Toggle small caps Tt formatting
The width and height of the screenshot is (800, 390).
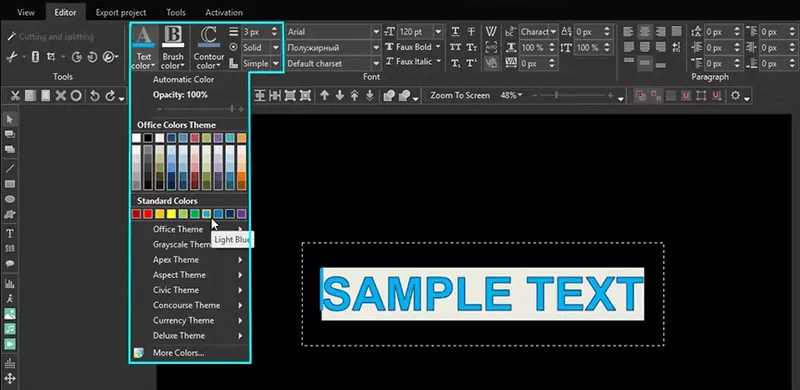point(471,47)
